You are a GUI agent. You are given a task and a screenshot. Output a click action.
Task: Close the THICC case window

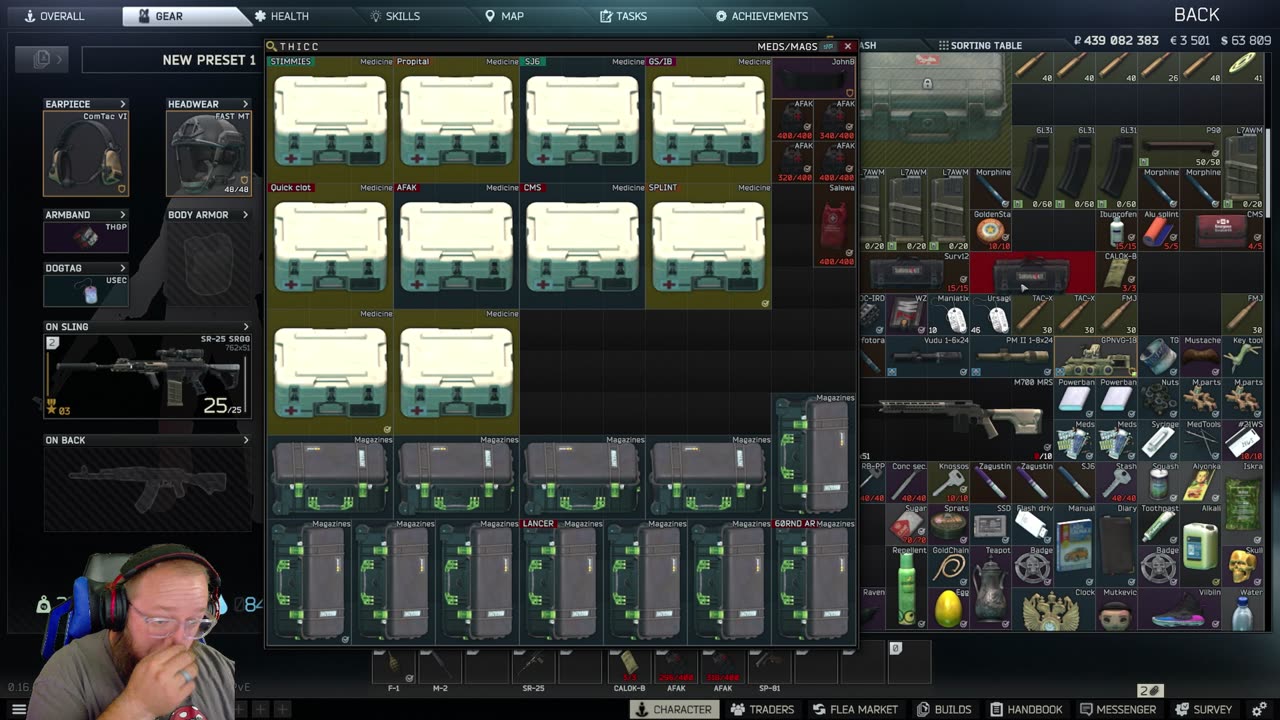(x=847, y=46)
